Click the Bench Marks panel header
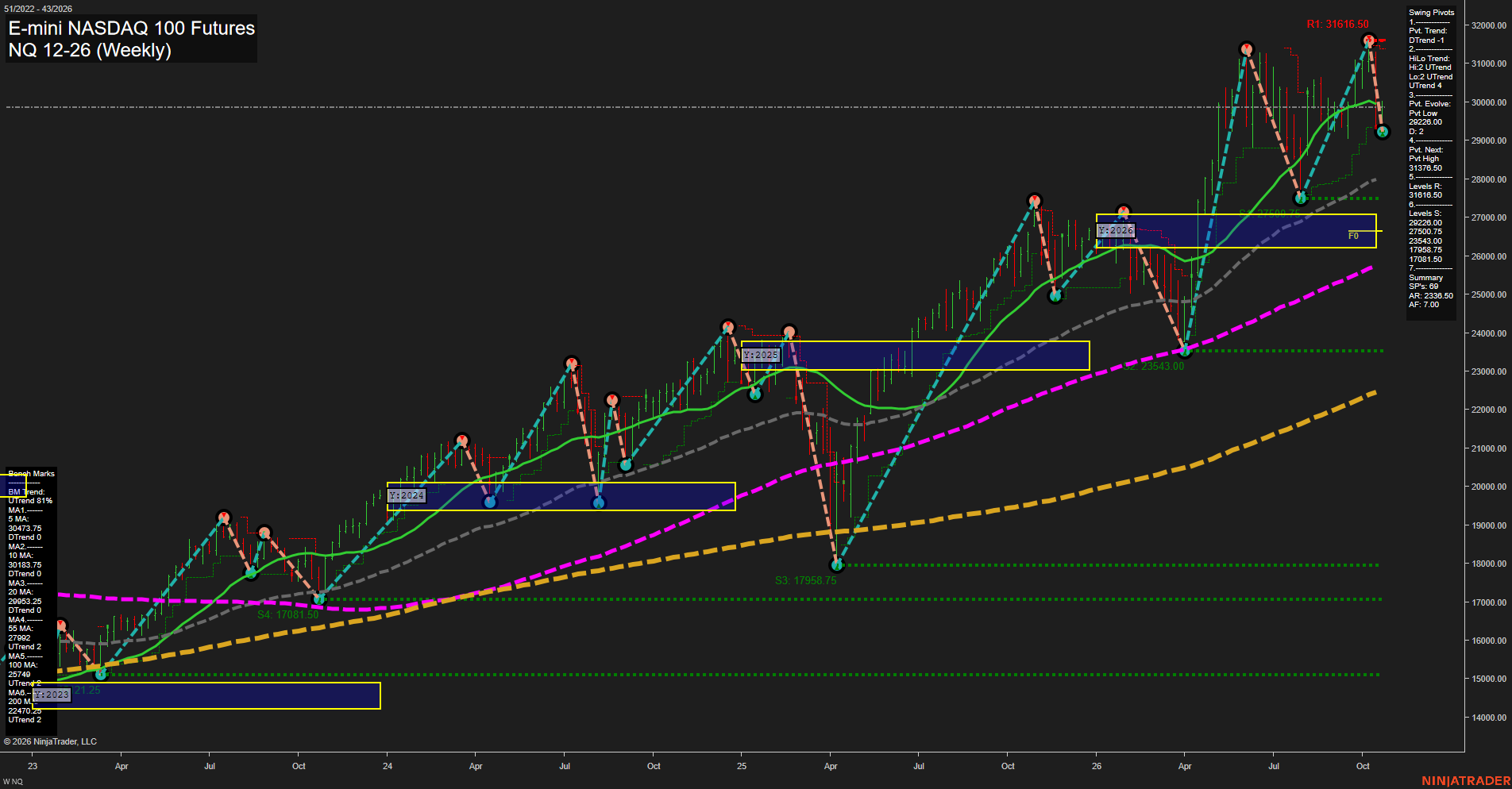 coord(31,474)
